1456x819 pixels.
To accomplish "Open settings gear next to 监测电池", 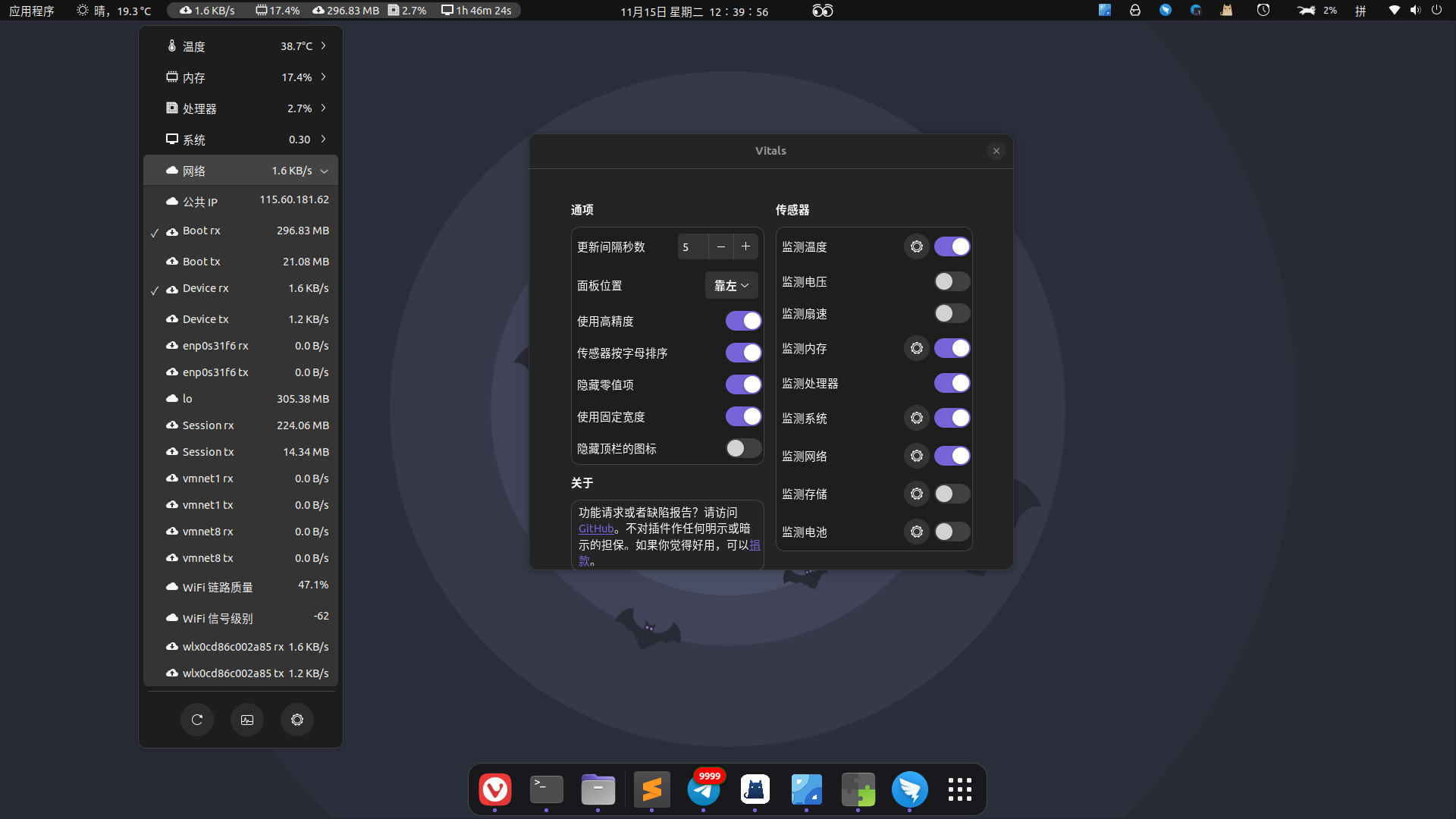I will (916, 532).
